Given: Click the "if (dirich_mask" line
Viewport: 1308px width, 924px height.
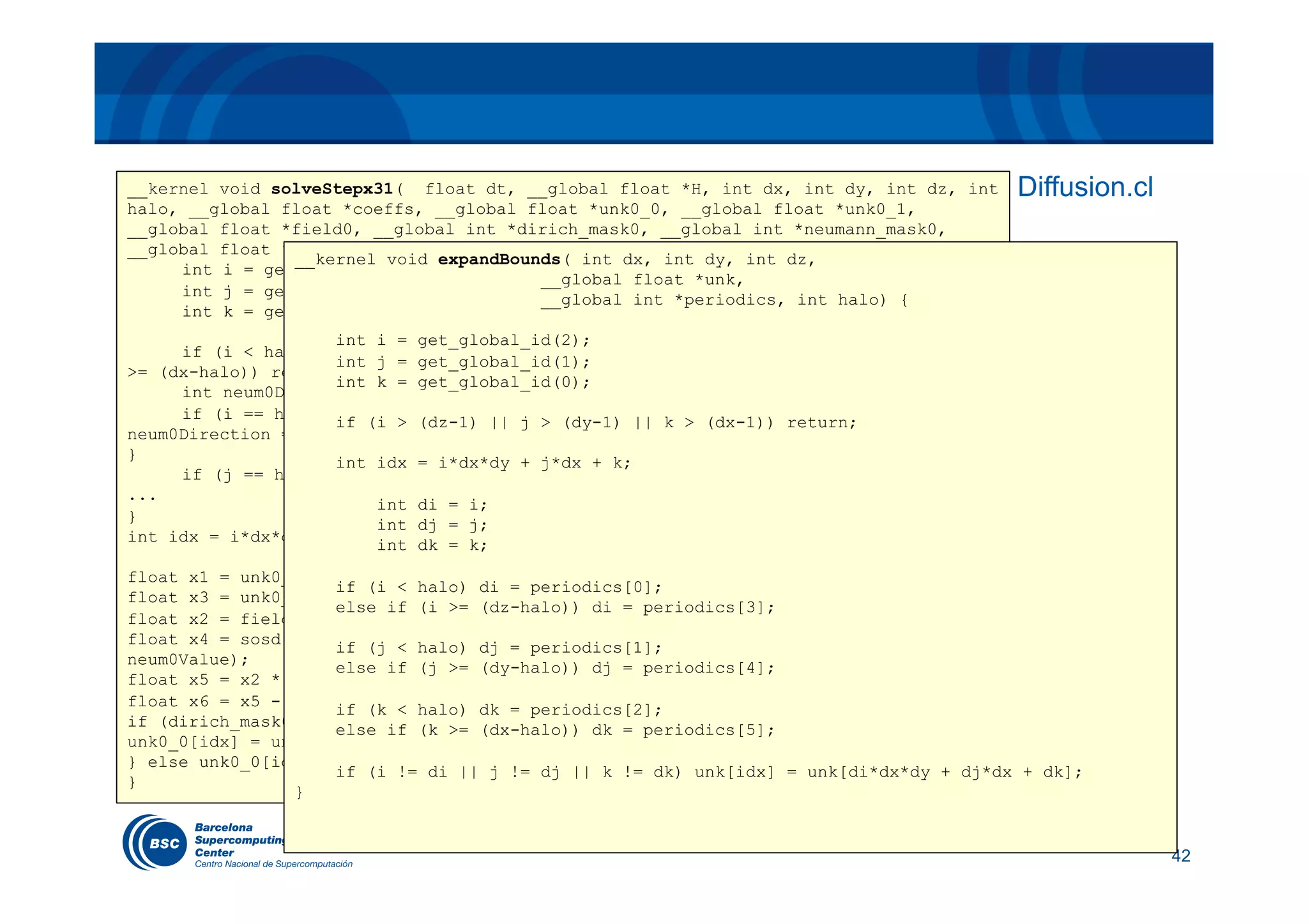Looking at the screenshot, I should 204,722.
